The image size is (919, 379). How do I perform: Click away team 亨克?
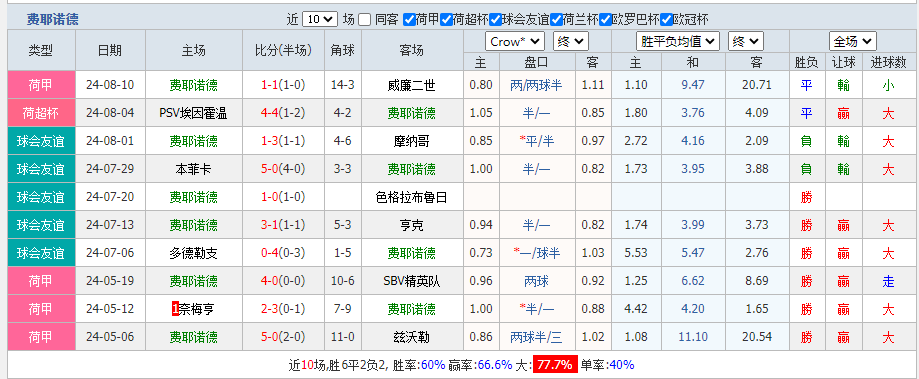pyautogui.click(x=411, y=225)
